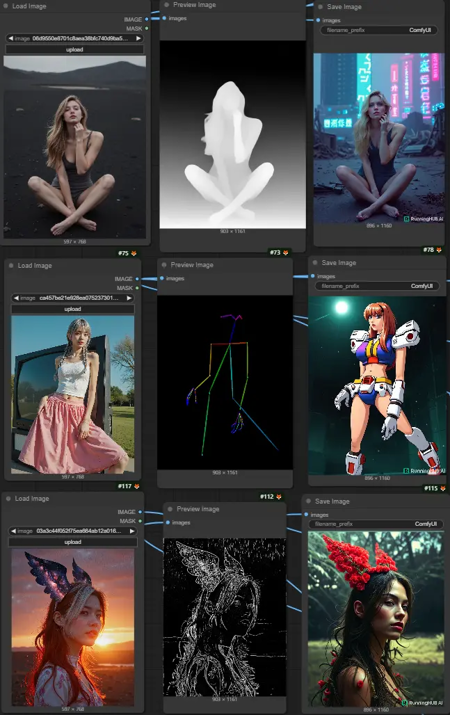Click the images input port of the depth map Preview Image

pyautogui.click(x=164, y=18)
